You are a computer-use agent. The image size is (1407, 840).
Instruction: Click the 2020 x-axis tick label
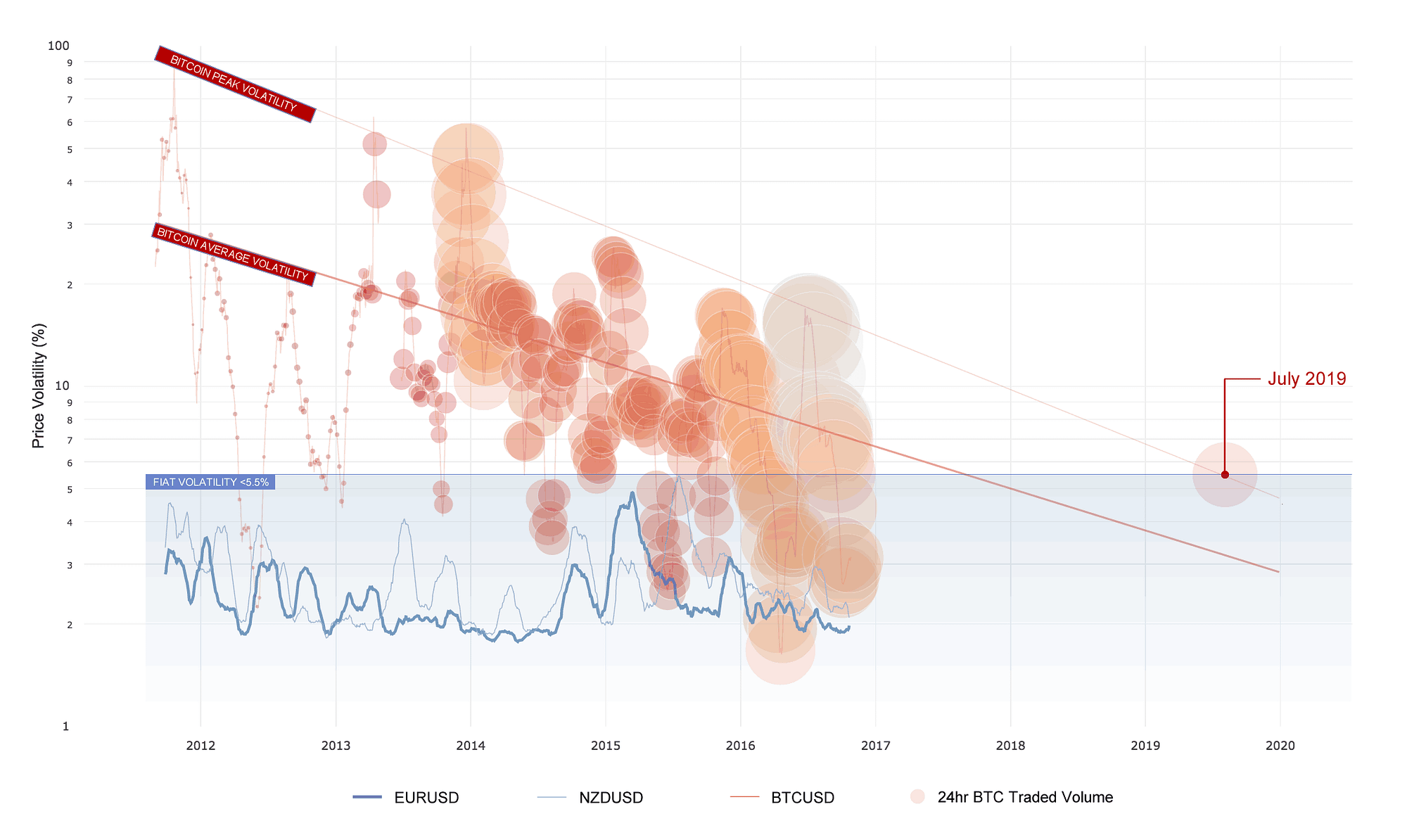(1280, 746)
